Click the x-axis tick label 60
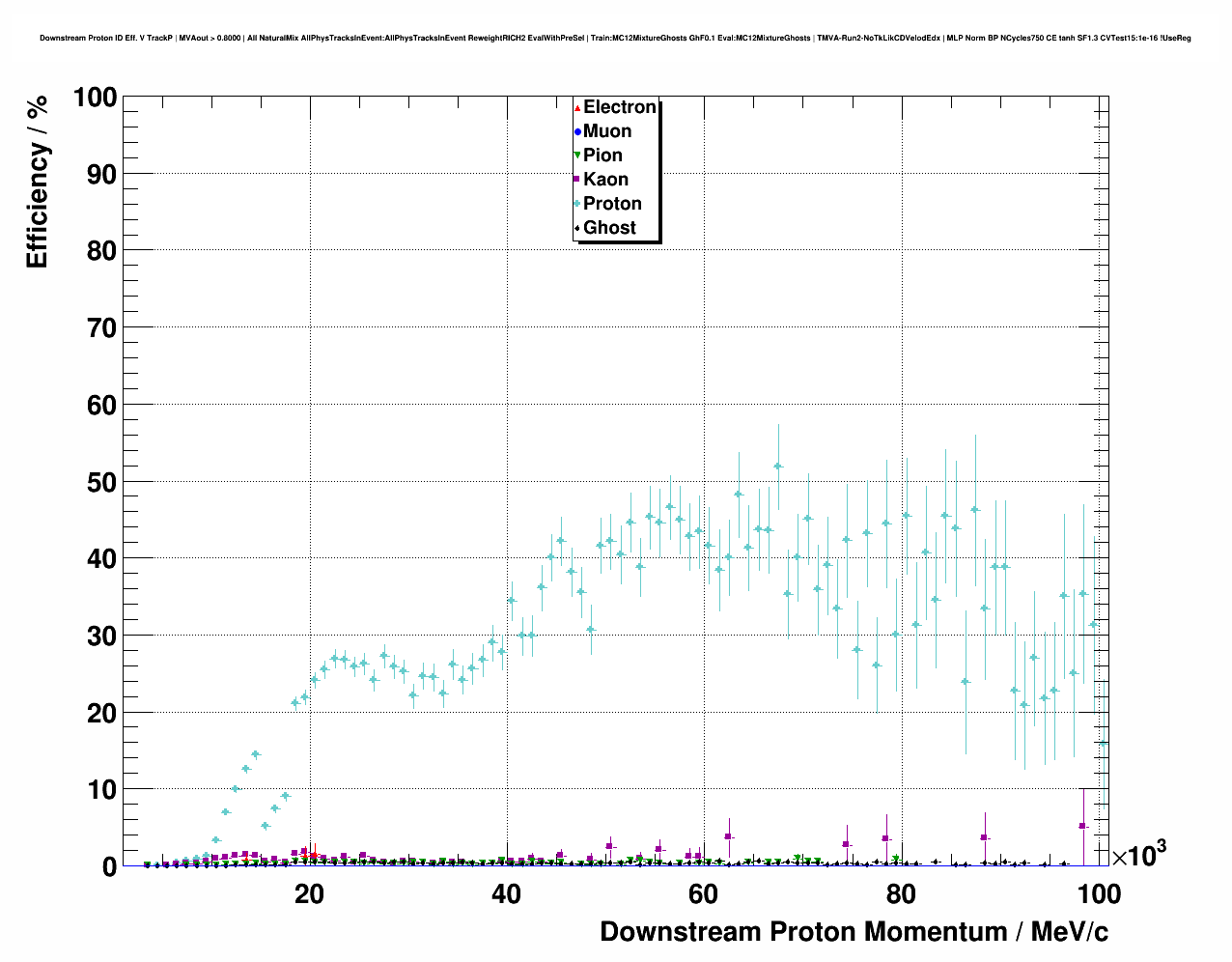The image size is (1232, 962). pos(703,894)
